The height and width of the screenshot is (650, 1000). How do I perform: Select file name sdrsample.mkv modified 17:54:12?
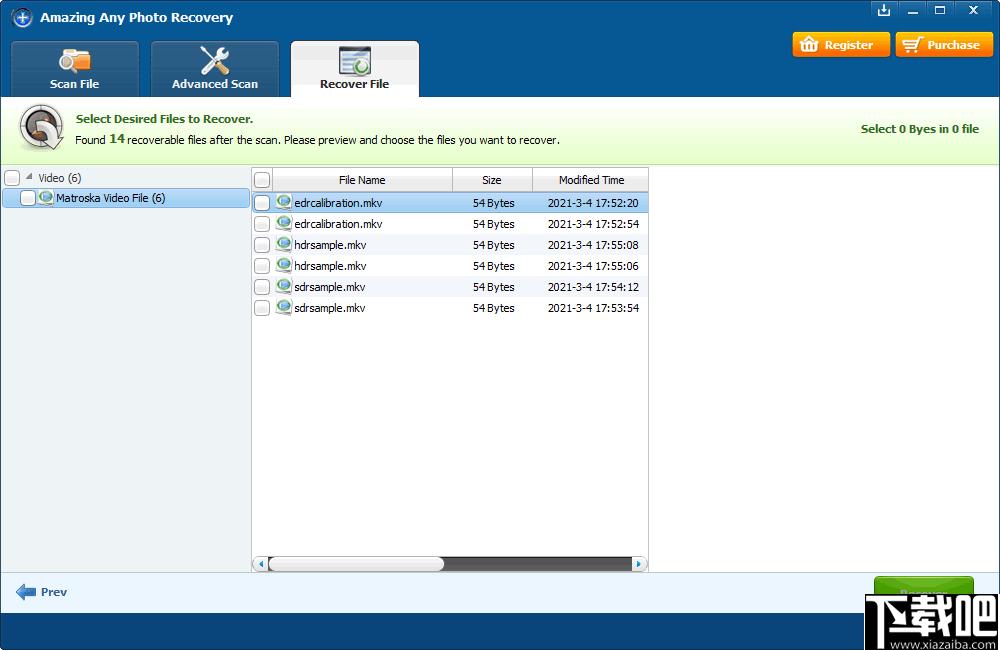point(330,287)
